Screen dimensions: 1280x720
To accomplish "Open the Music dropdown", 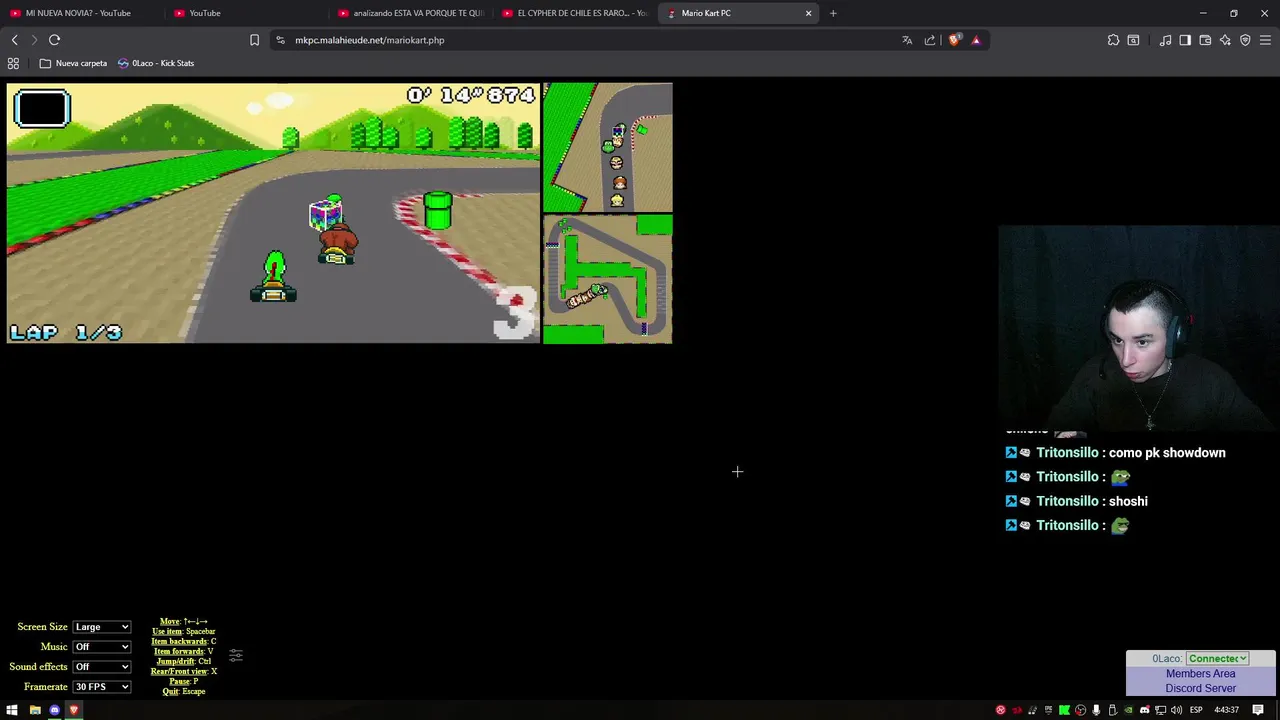I will [101, 647].
